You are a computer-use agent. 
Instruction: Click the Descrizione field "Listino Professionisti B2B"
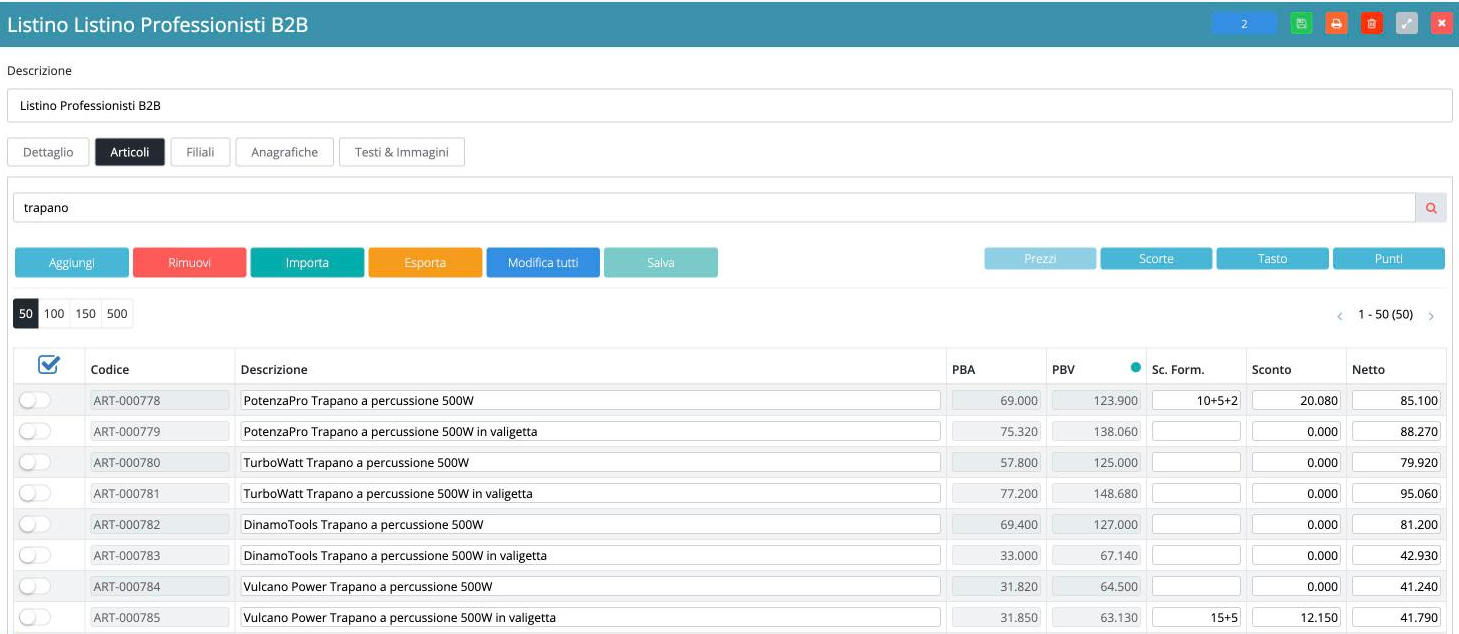(729, 105)
